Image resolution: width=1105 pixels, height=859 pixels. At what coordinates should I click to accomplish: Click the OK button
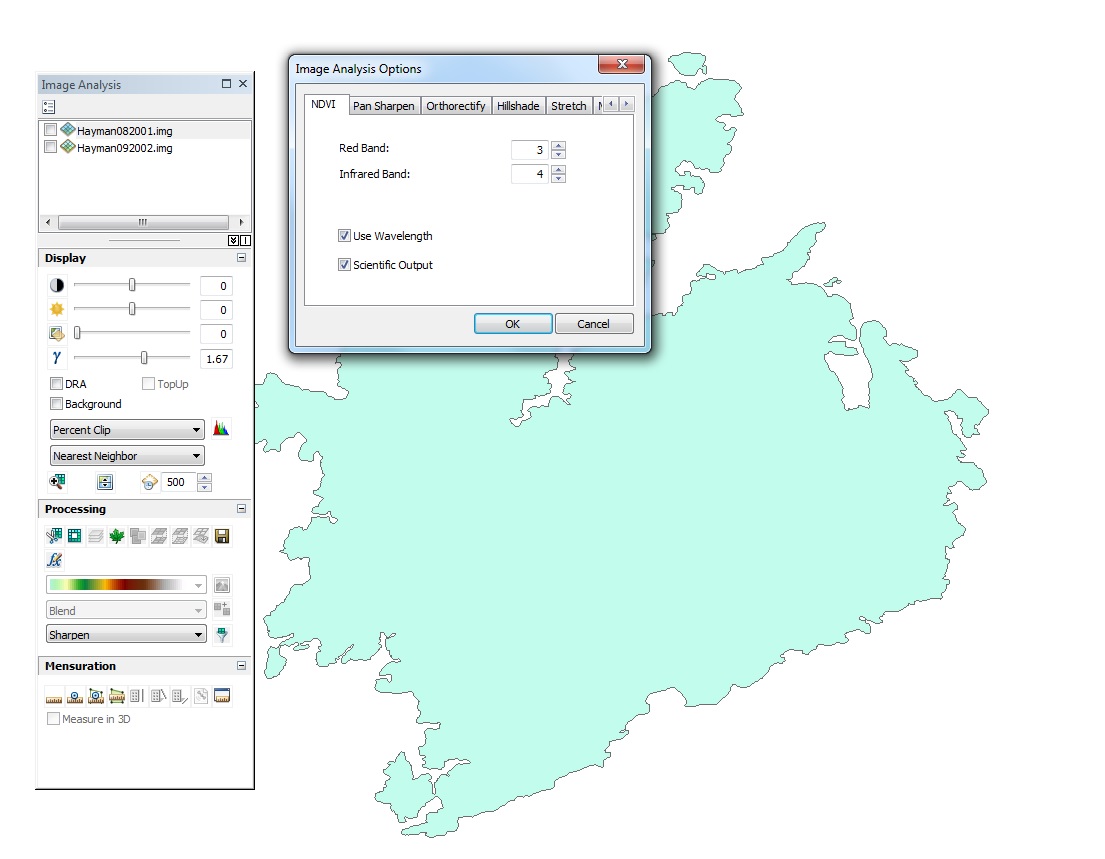[512, 324]
